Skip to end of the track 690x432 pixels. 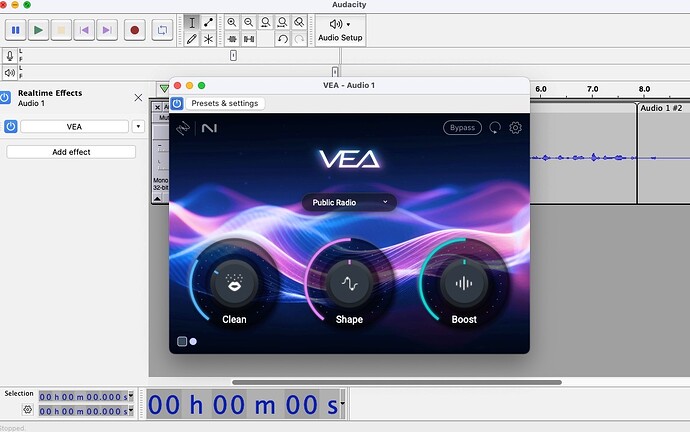tap(107, 30)
